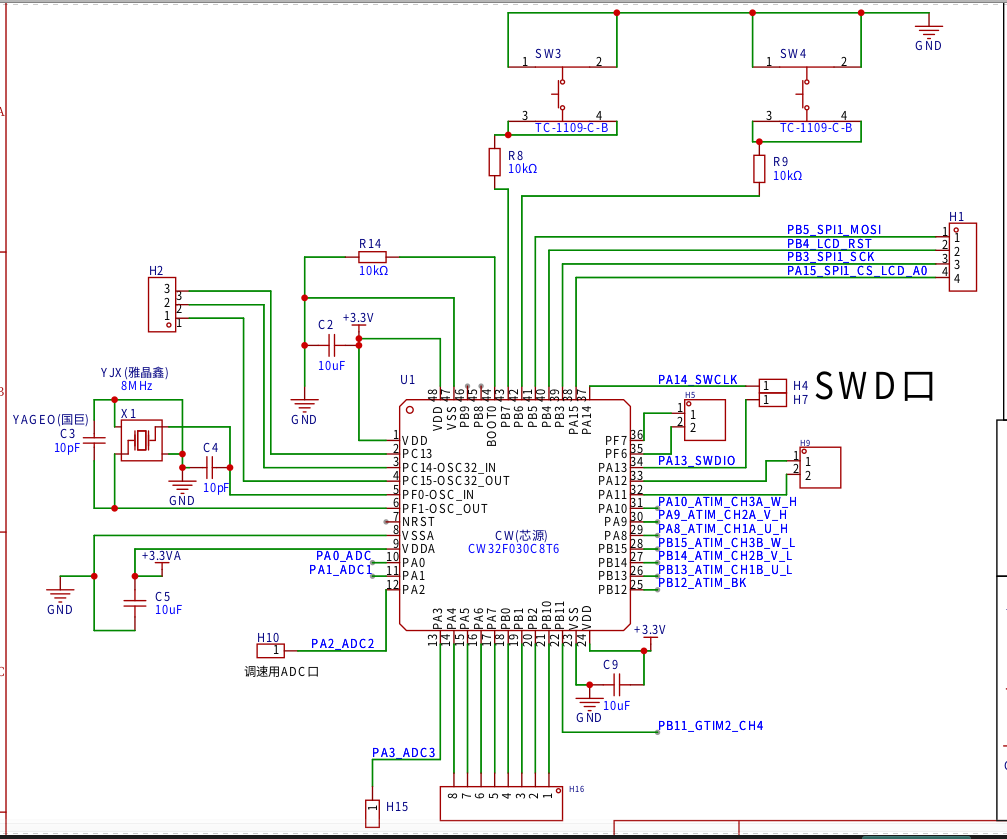Click the PA14_SWCLK net label
Viewport: 1007px width, 839px height.
point(697,380)
